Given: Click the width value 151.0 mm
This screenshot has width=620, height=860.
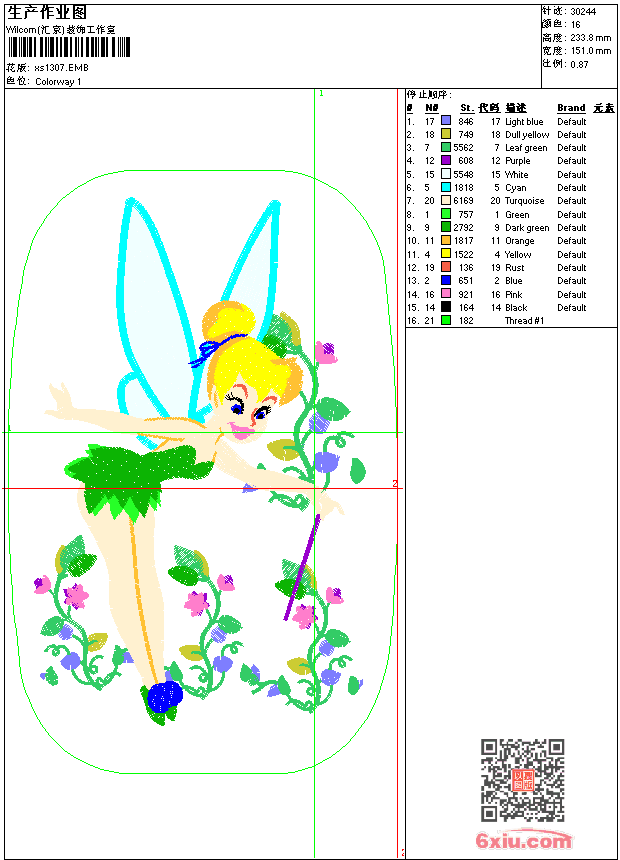Looking at the screenshot, I should pyautogui.click(x=590, y=51).
